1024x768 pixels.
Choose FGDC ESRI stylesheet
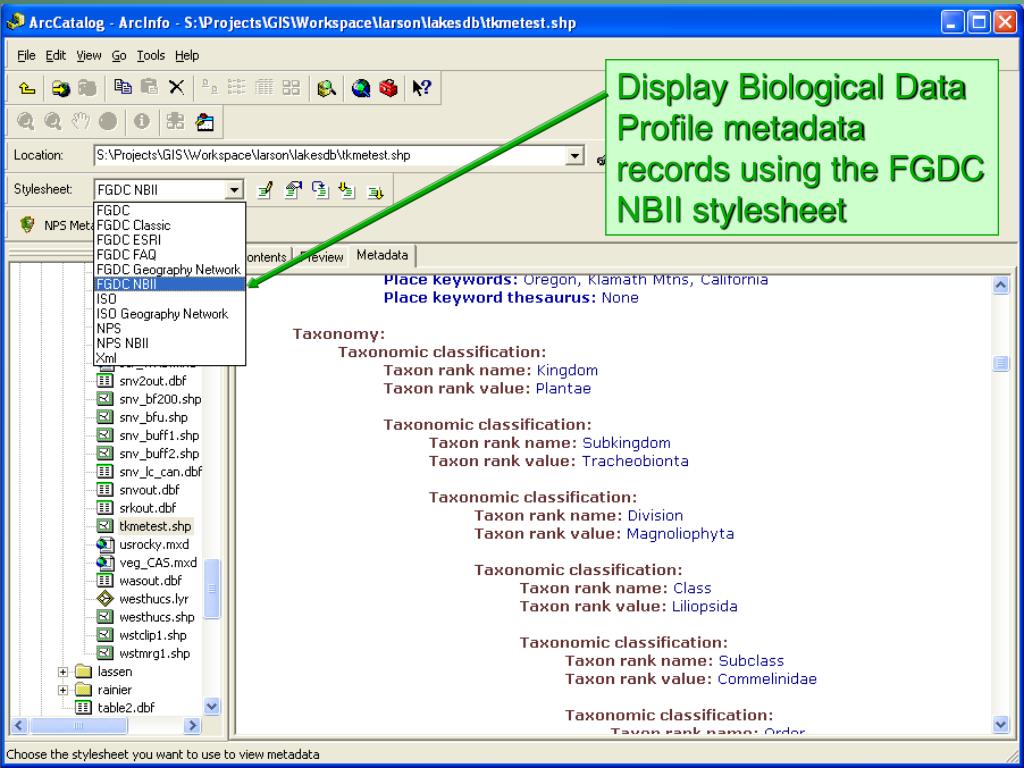click(x=169, y=240)
